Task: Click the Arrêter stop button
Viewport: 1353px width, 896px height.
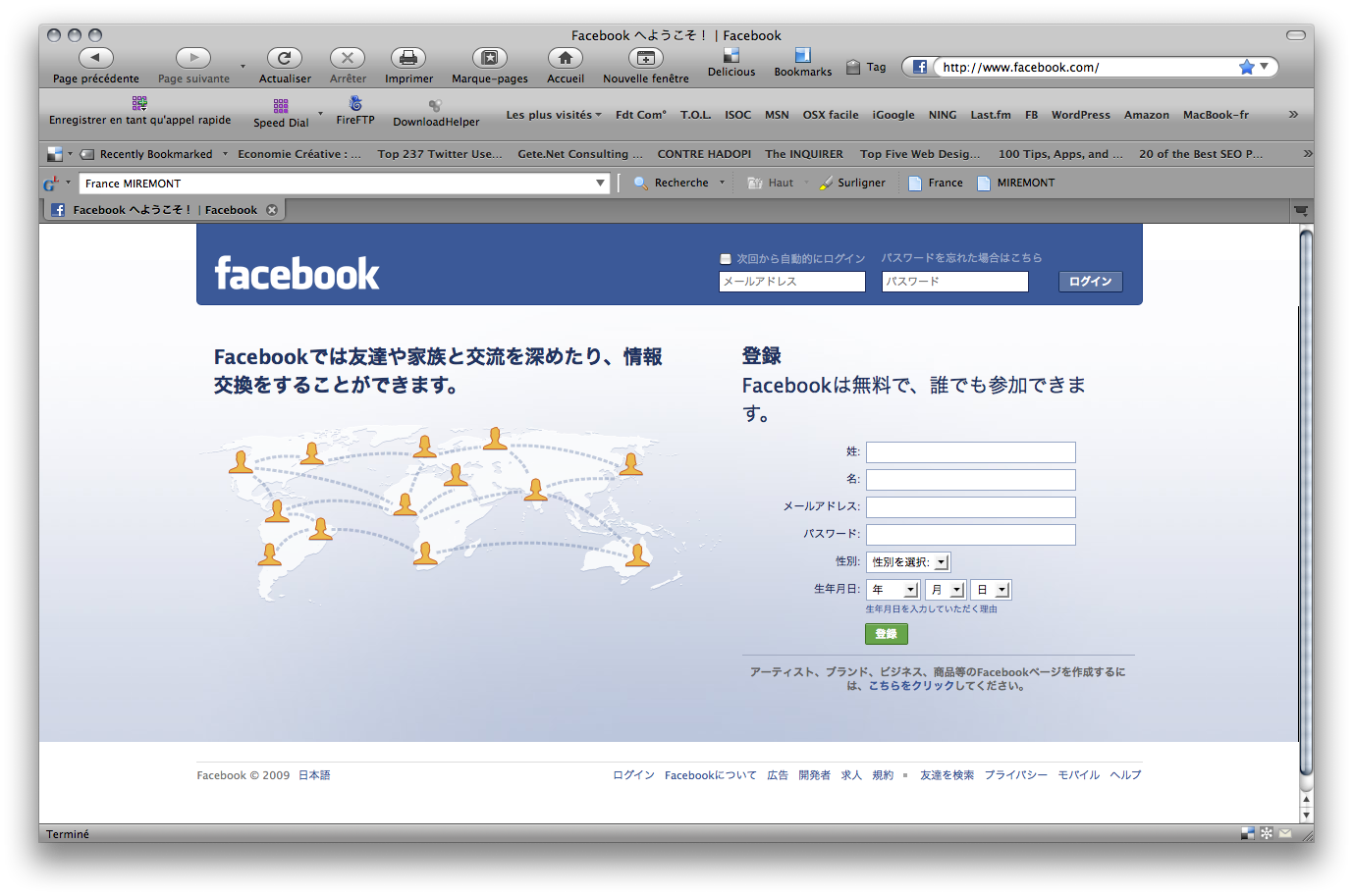Action: click(x=348, y=58)
